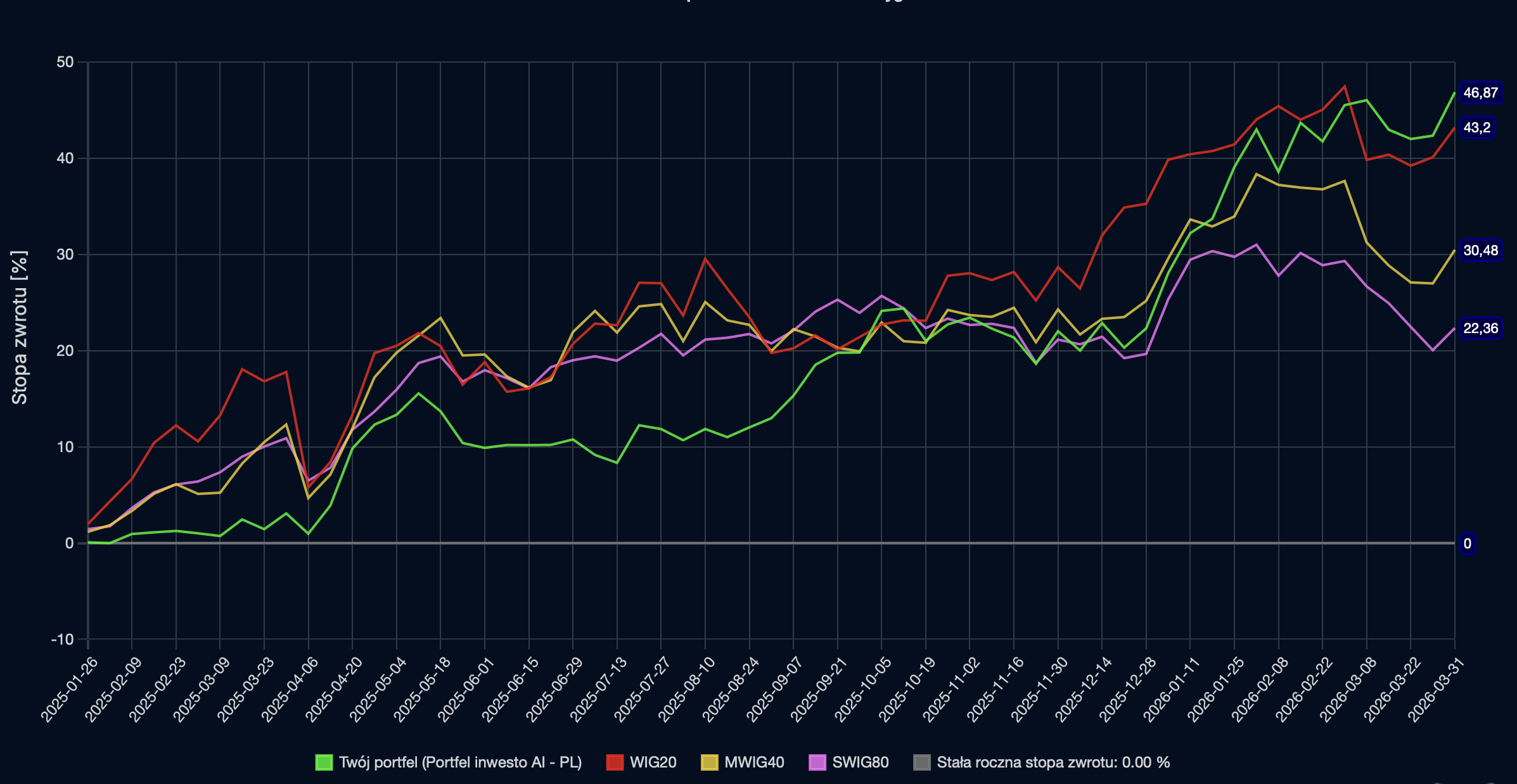Click the 43,2 end value badge
This screenshot has height=784, width=1517.
1476,128
